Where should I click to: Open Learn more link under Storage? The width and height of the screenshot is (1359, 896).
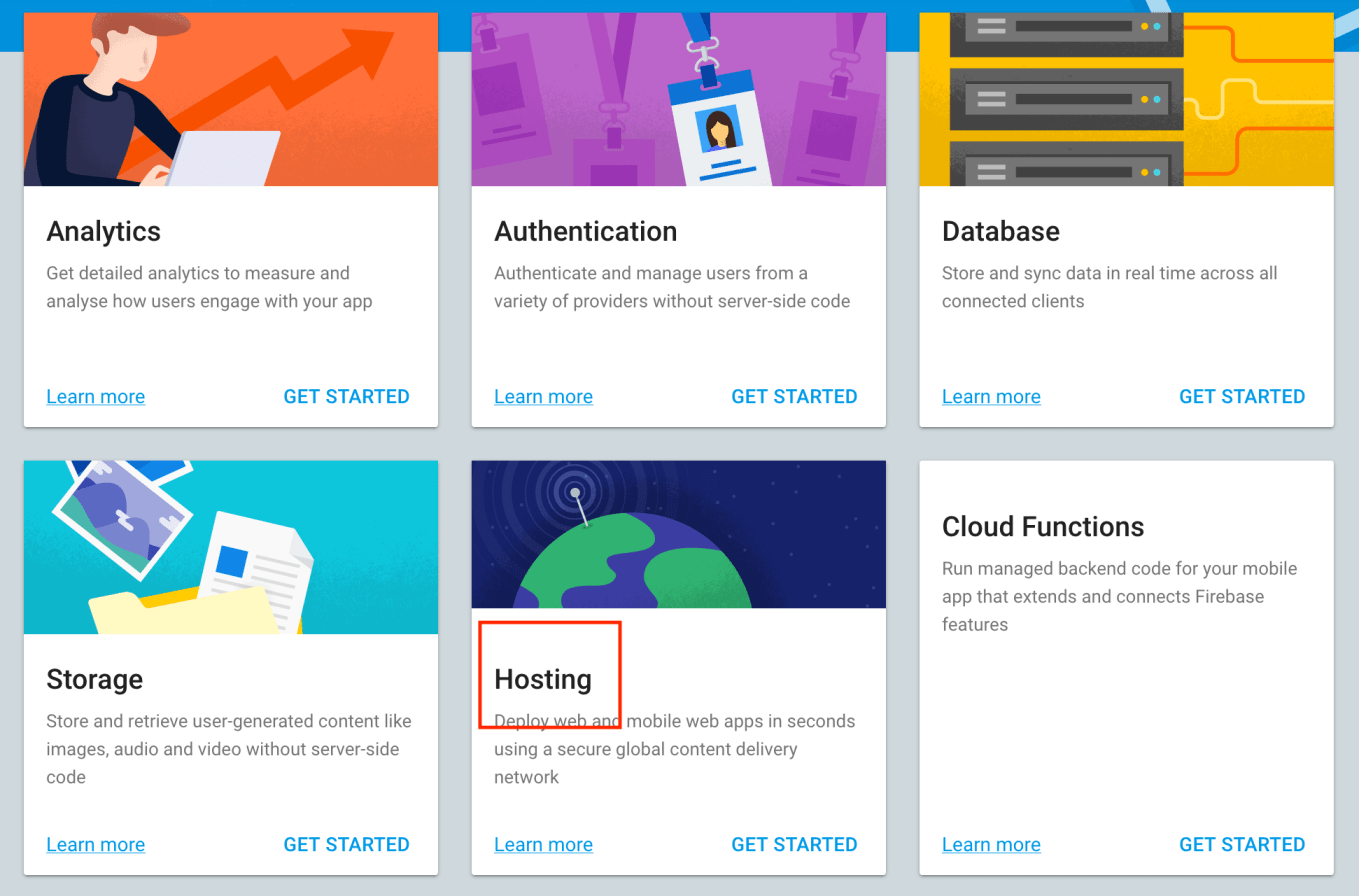[96, 845]
